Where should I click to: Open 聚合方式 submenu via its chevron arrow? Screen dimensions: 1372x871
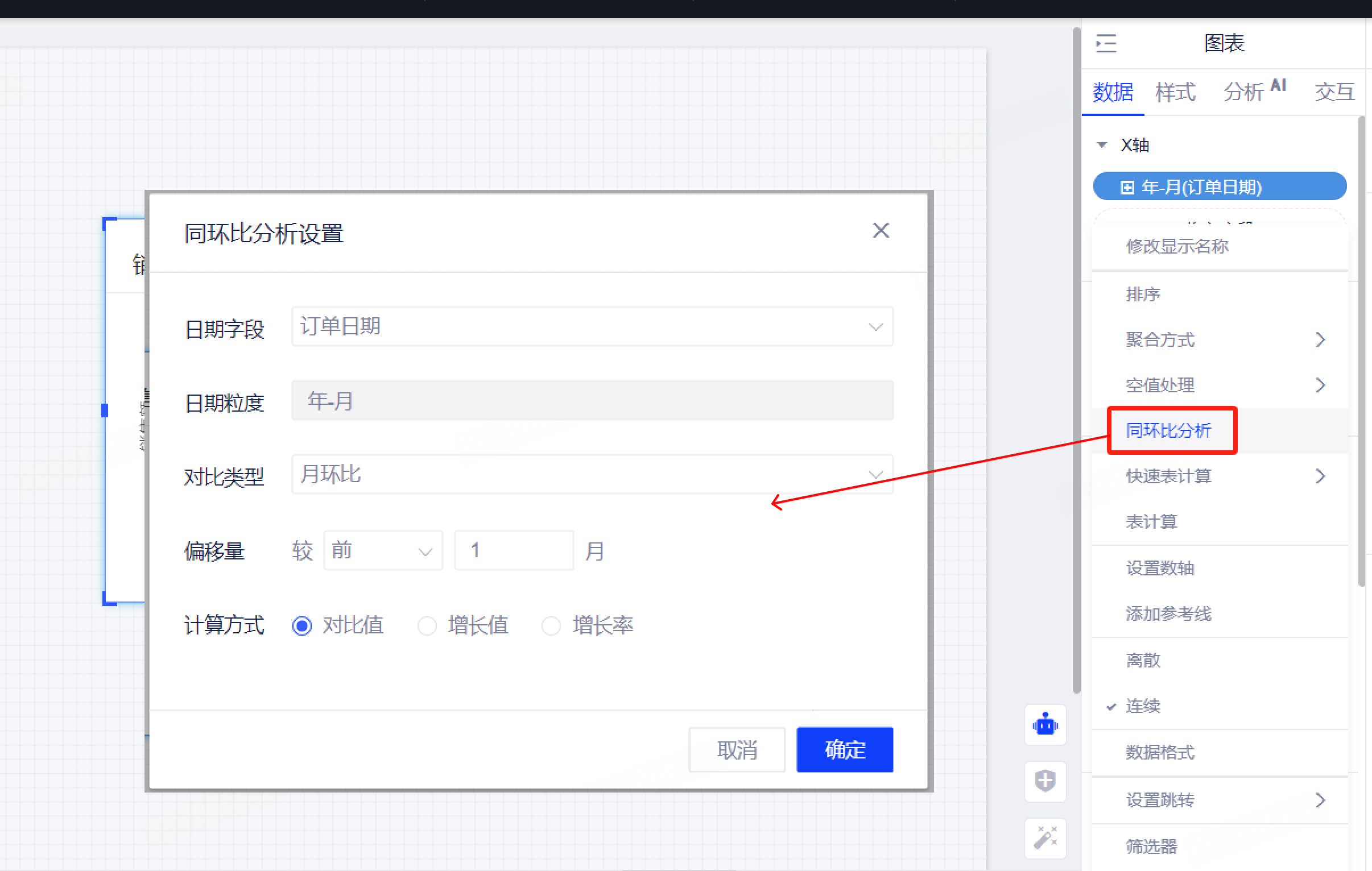coord(1320,340)
